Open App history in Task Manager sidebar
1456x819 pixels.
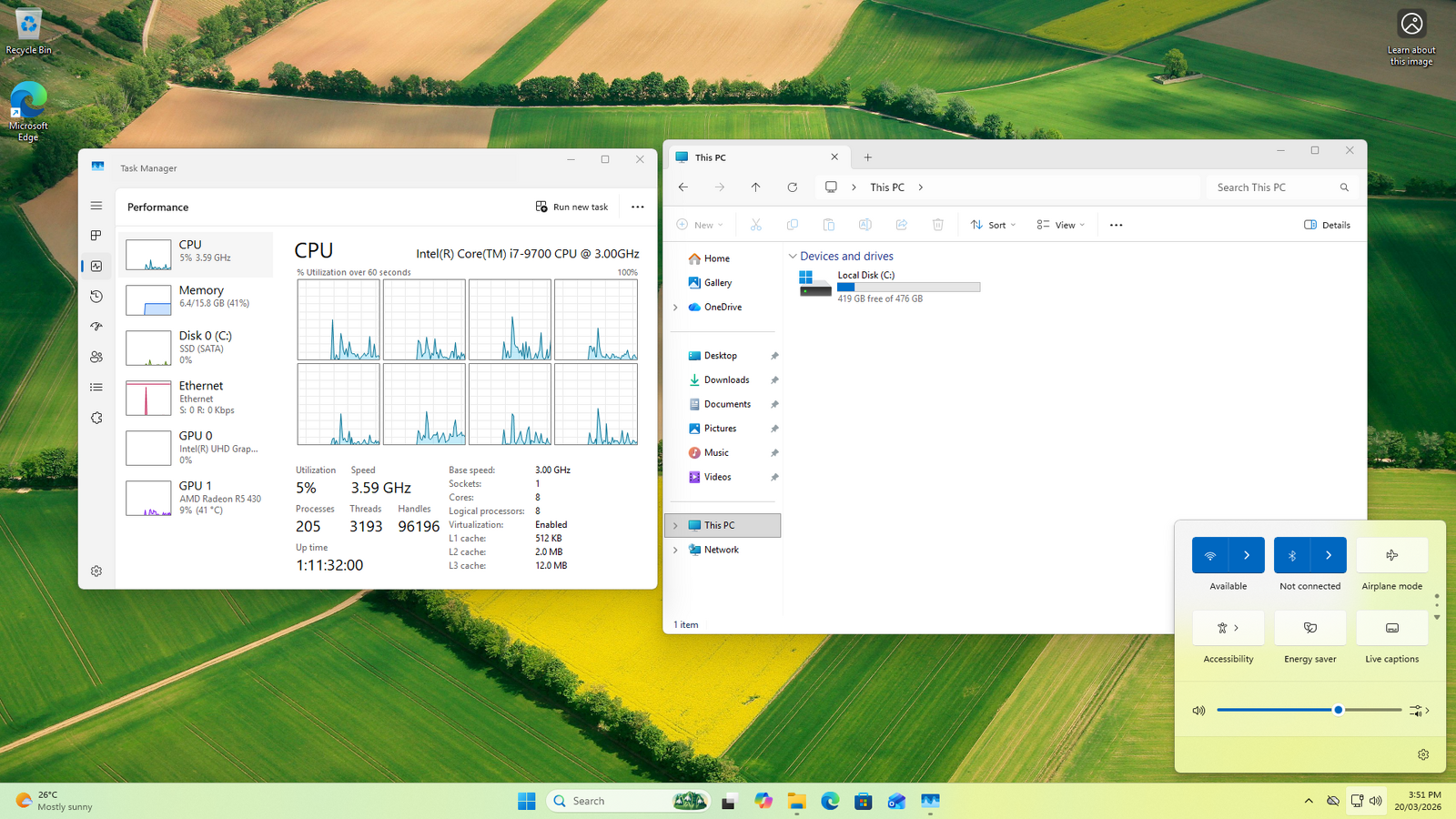[96, 296]
